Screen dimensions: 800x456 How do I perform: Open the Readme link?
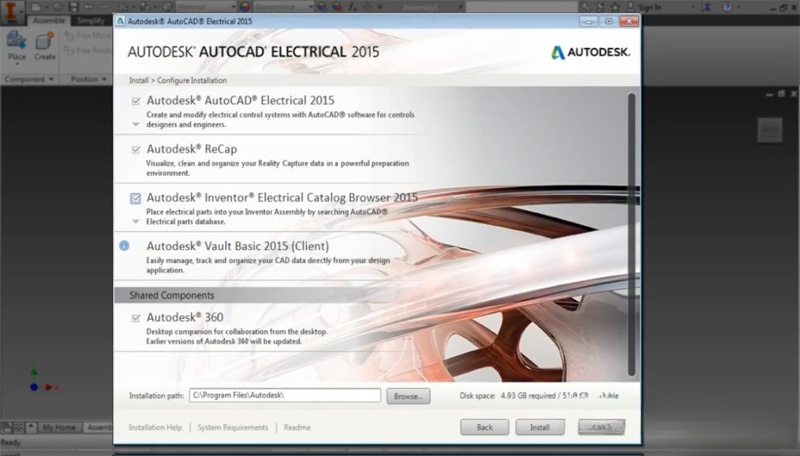pos(297,427)
